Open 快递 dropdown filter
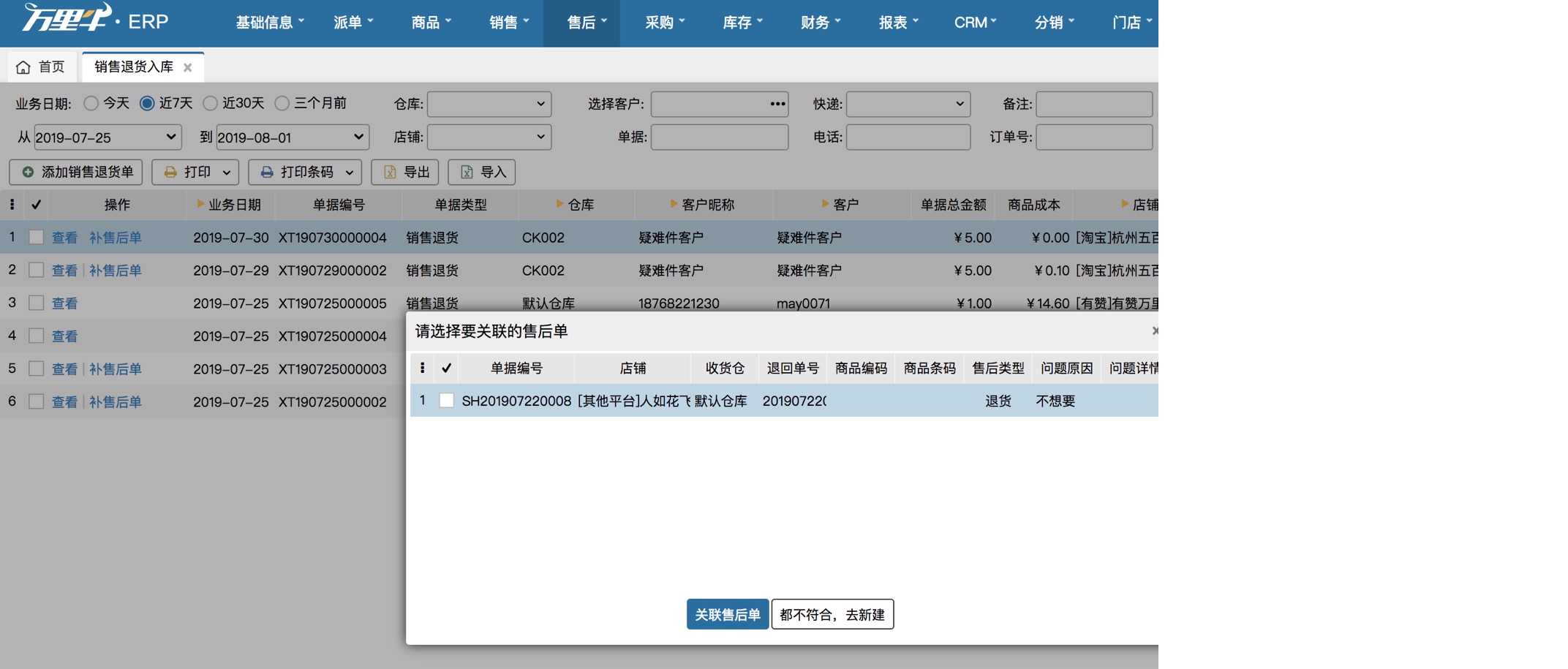The height and width of the screenshot is (669, 1568). click(x=908, y=104)
